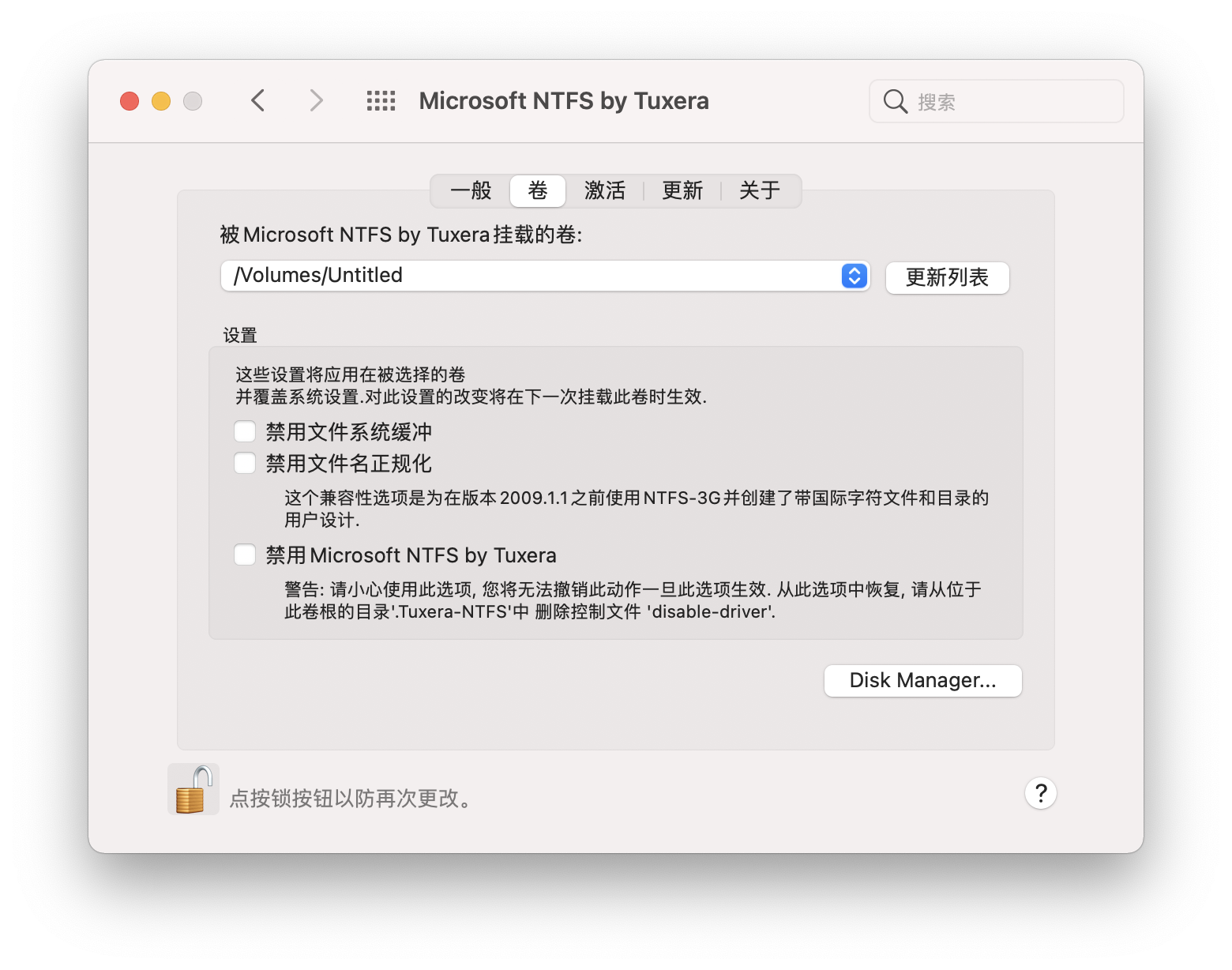Open the 更新 tab

coord(682,190)
